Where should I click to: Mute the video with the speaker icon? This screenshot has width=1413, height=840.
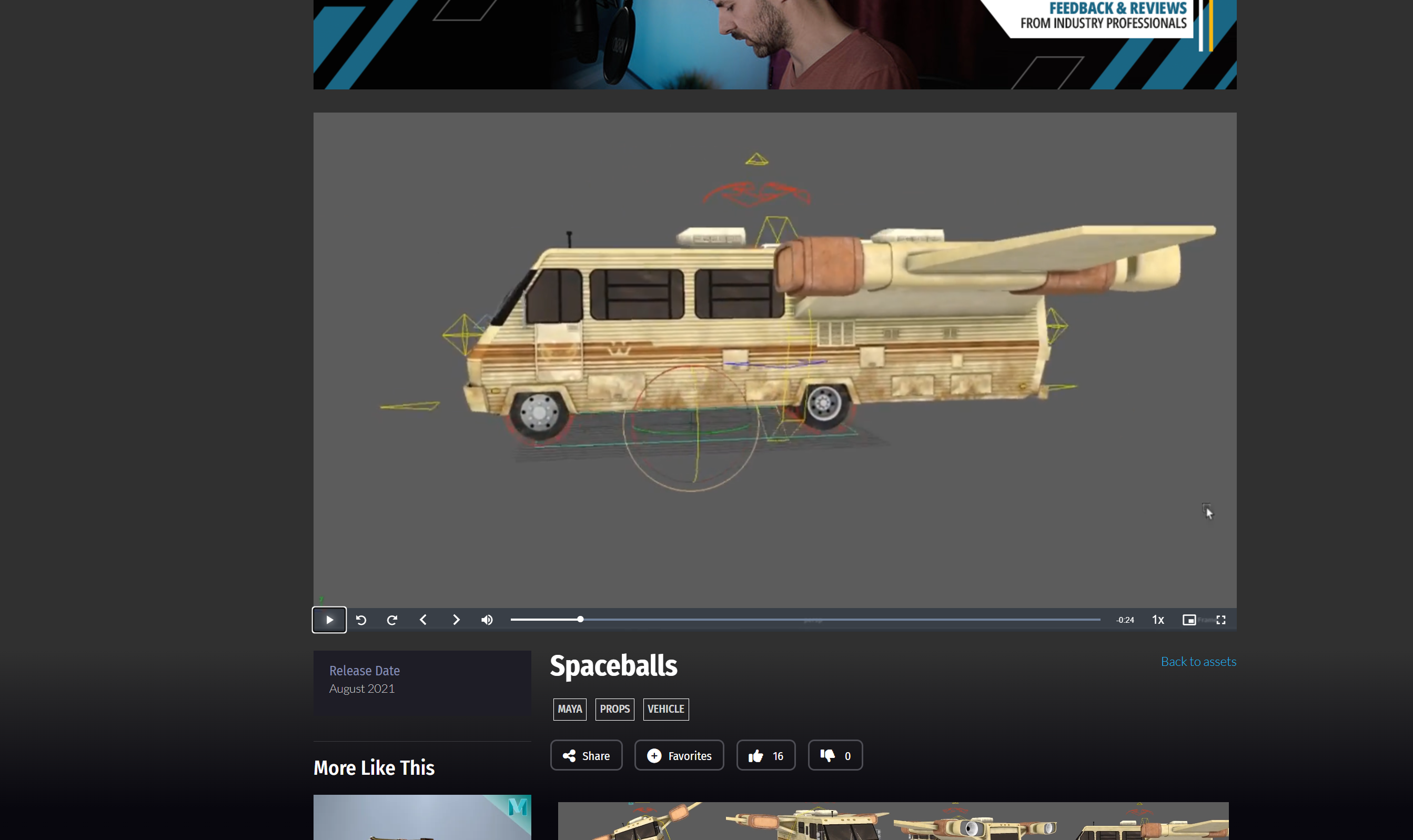point(487,620)
